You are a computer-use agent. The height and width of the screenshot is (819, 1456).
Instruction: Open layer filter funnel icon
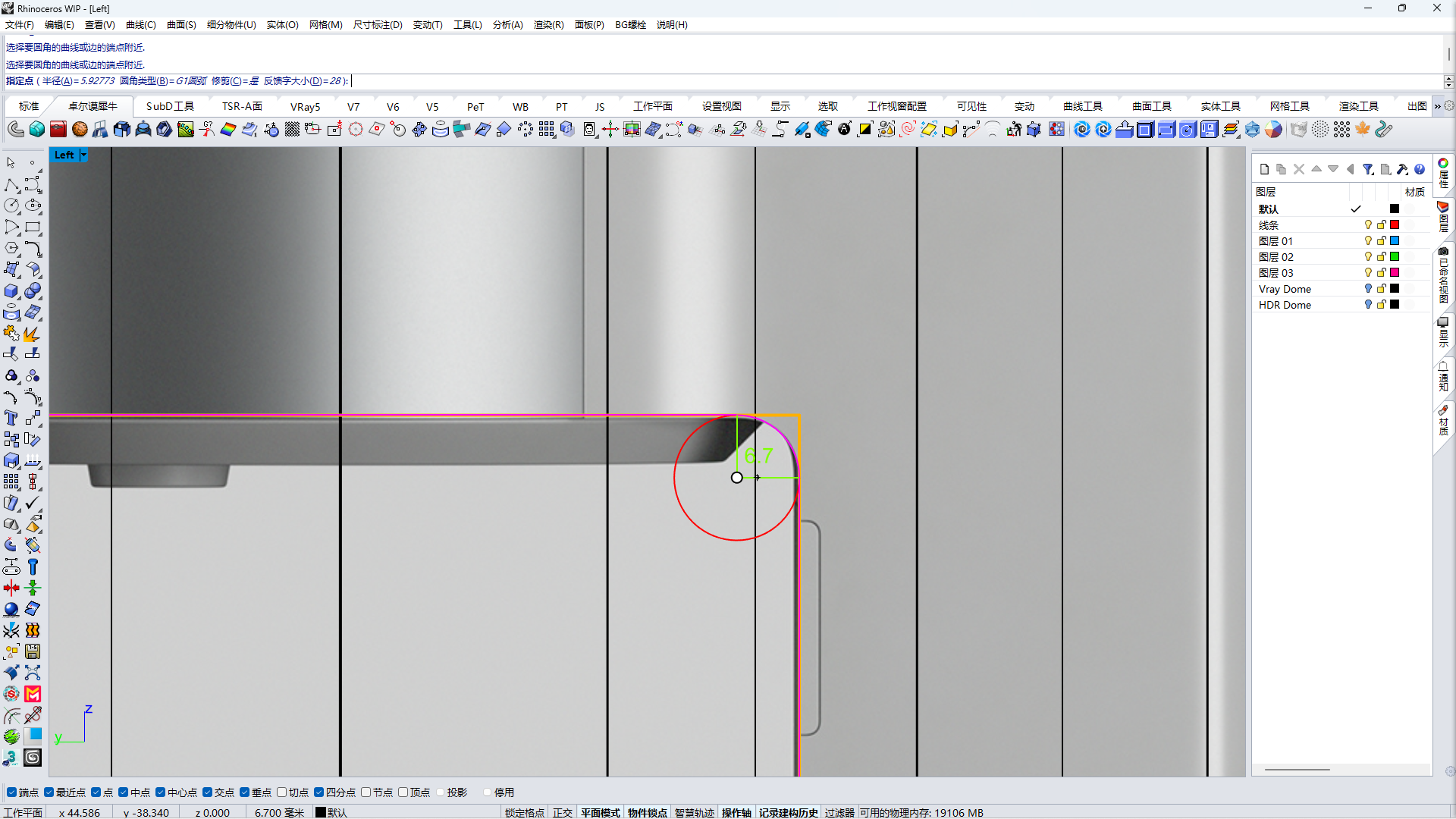point(1367,169)
